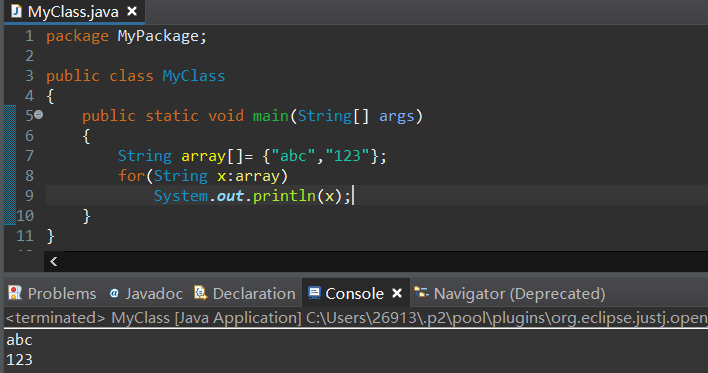708x373 pixels.
Task: Click the 'args' parameter name
Action: coord(396,116)
